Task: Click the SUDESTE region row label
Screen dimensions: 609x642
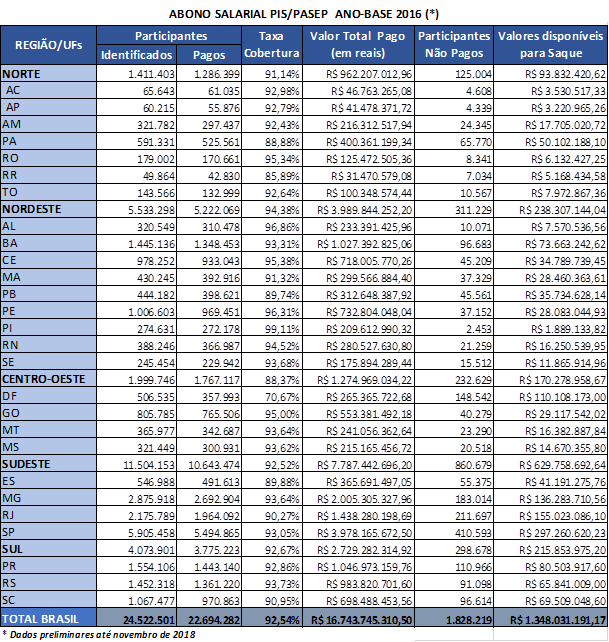Action: tap(28, 464)
